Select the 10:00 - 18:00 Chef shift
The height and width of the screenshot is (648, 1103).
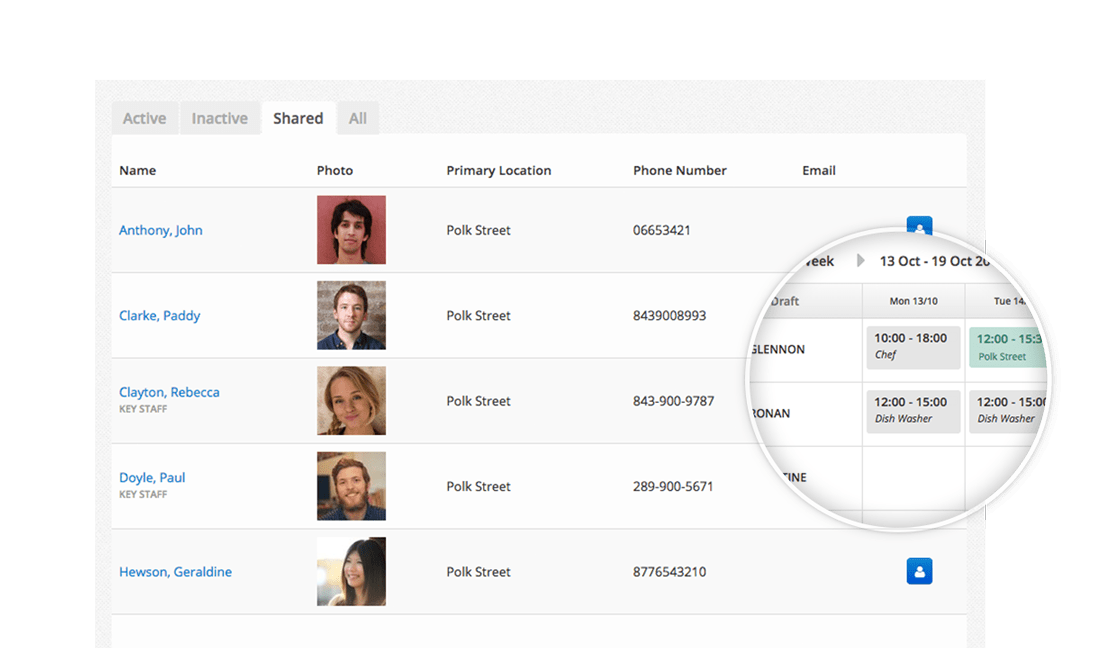(x=913, y=346)
